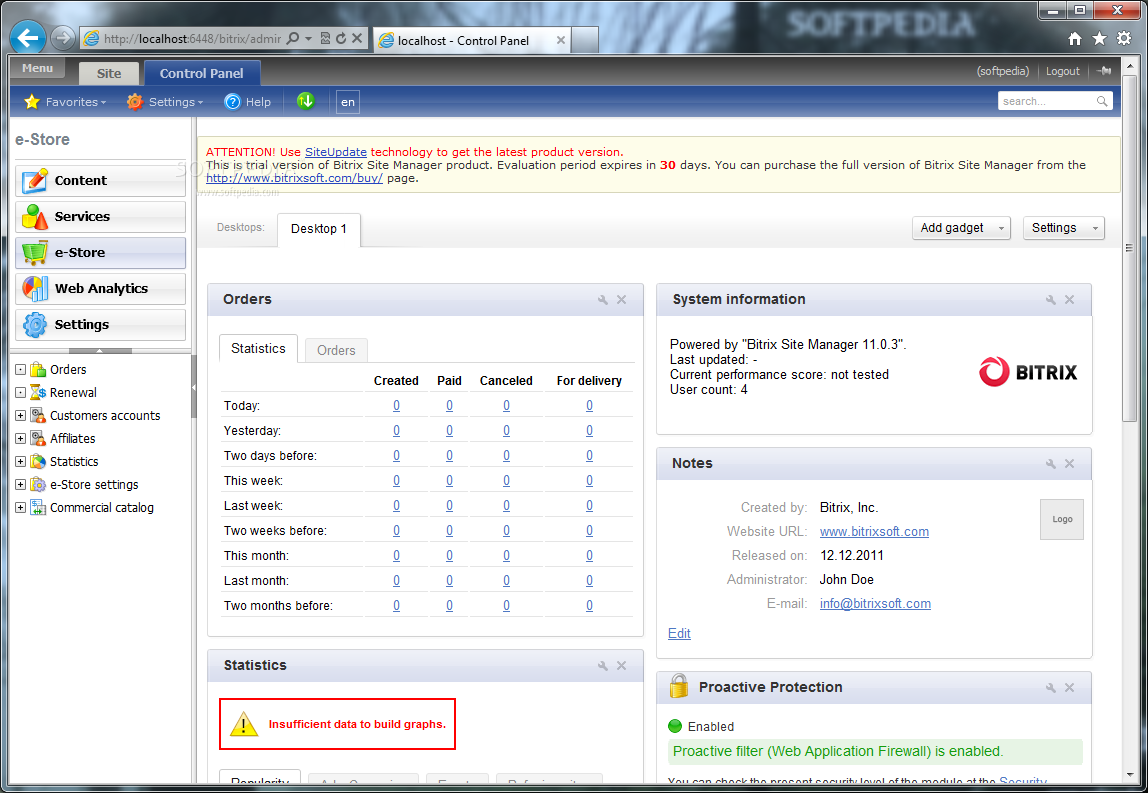Select the Statistics tab in Orders gadget
This screenshot has width=1148, height=793.
258,349
